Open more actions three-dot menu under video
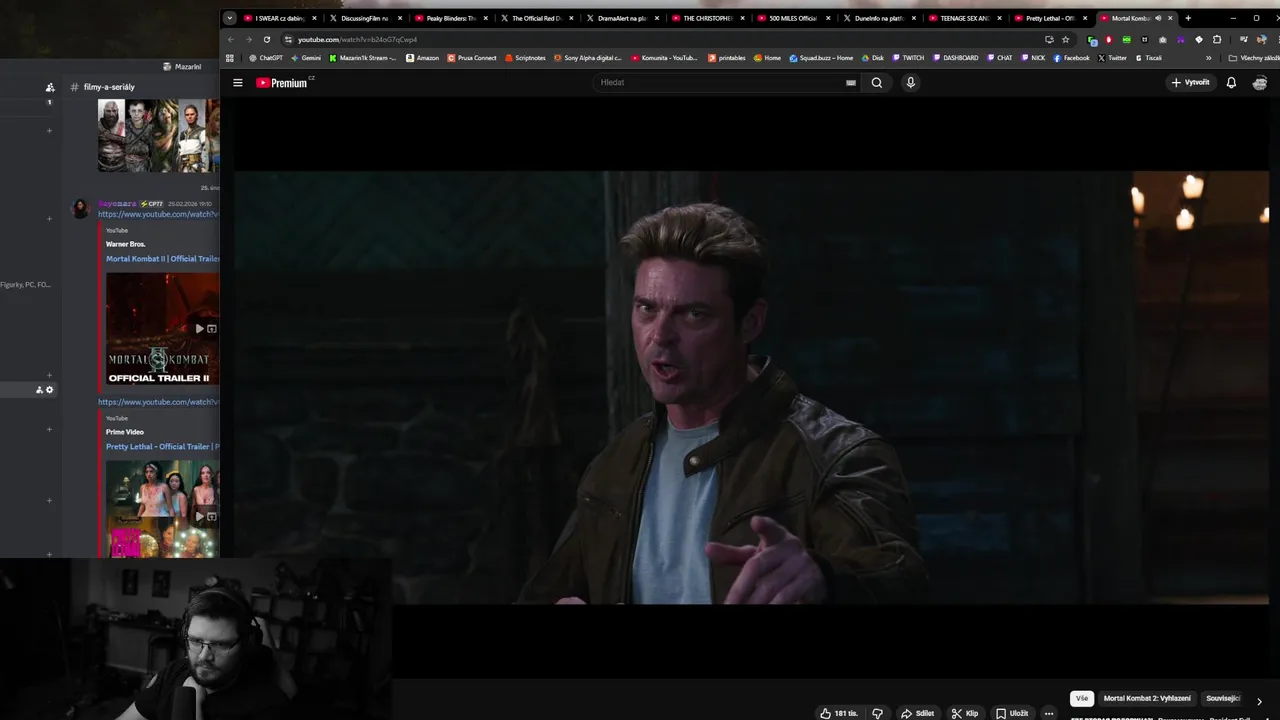Viewport: 1280px width, 720px height. coord(1049,713)
